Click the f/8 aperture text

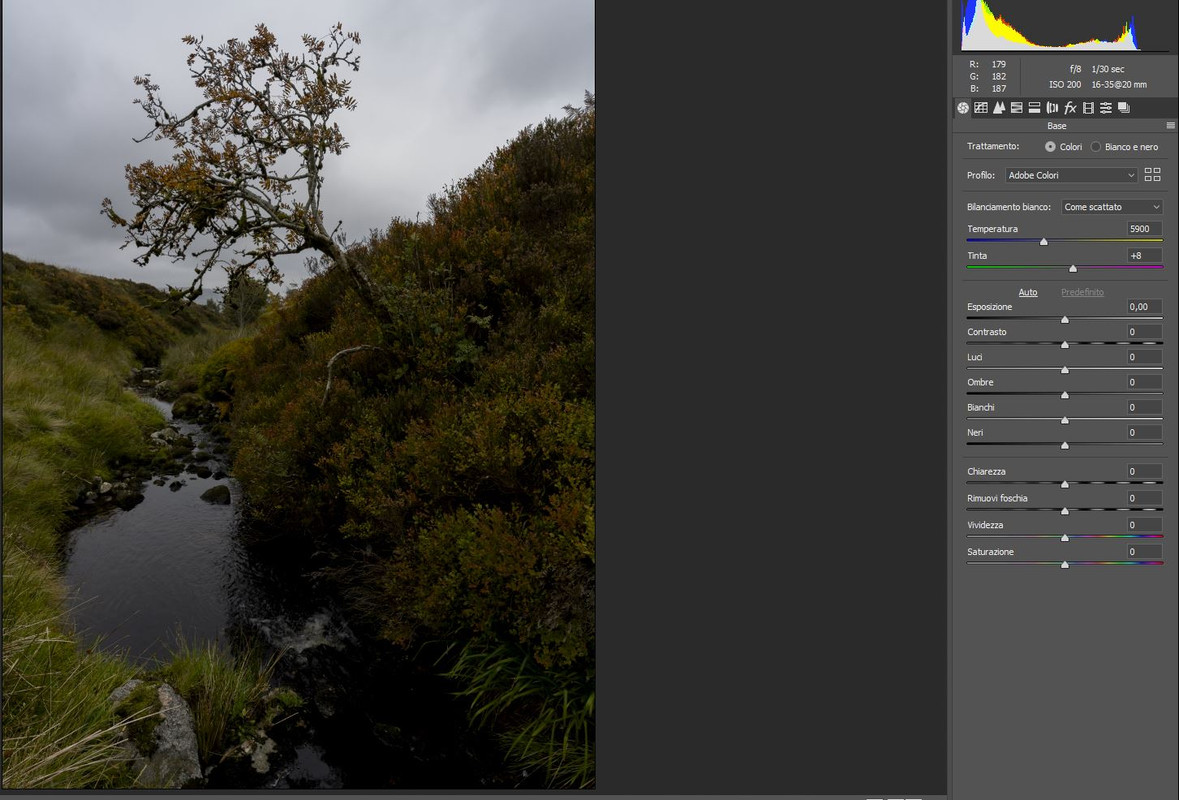point(1075,69)
